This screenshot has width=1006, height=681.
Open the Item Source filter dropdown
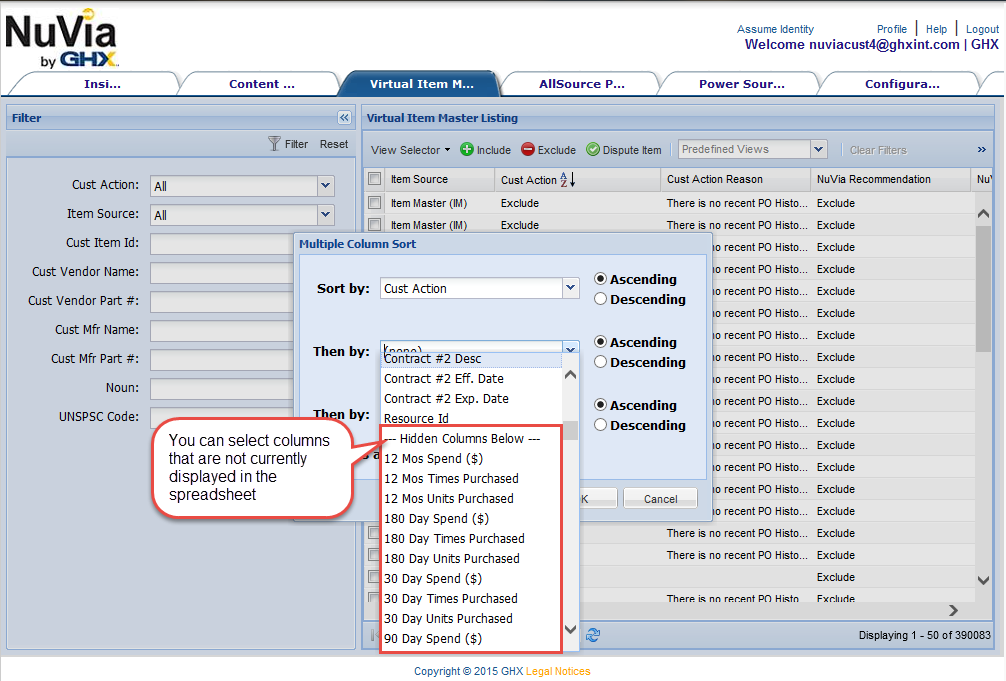coord(326,214)
